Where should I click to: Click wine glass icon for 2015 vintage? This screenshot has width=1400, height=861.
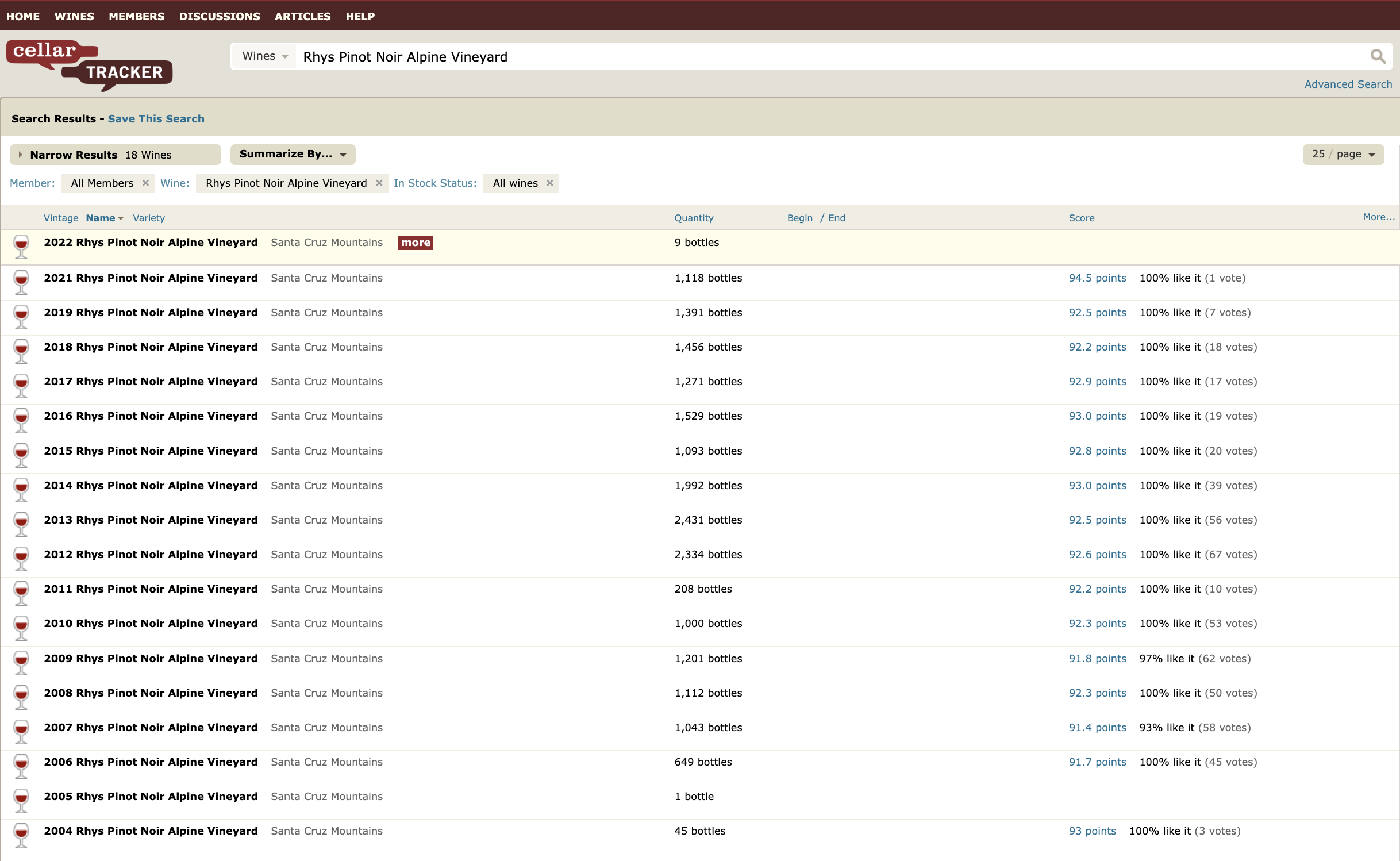(x=21, y=455)
